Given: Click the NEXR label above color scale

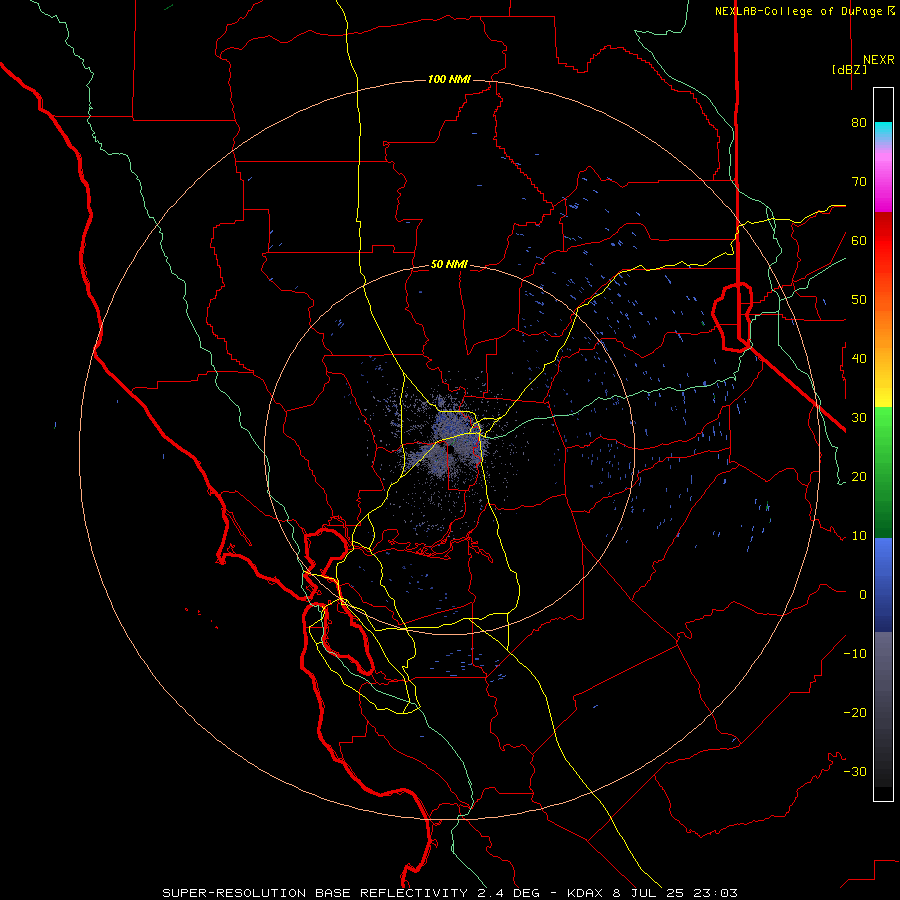Looking at the screenshot, I should [878, 60].
